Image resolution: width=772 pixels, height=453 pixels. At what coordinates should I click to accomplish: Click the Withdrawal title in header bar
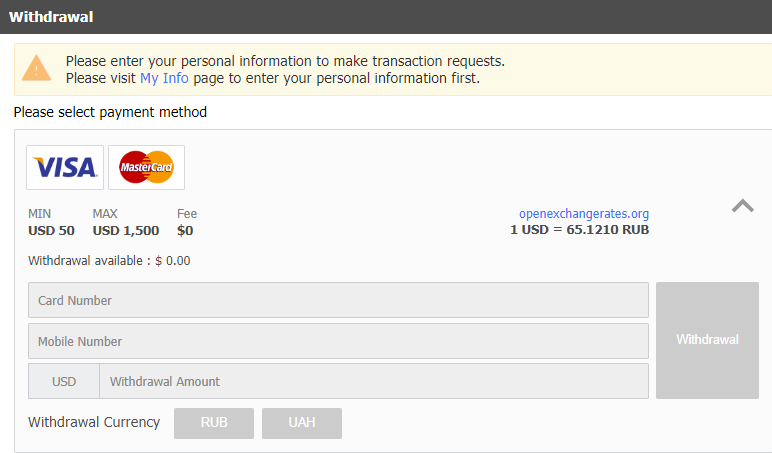(51, 17)
